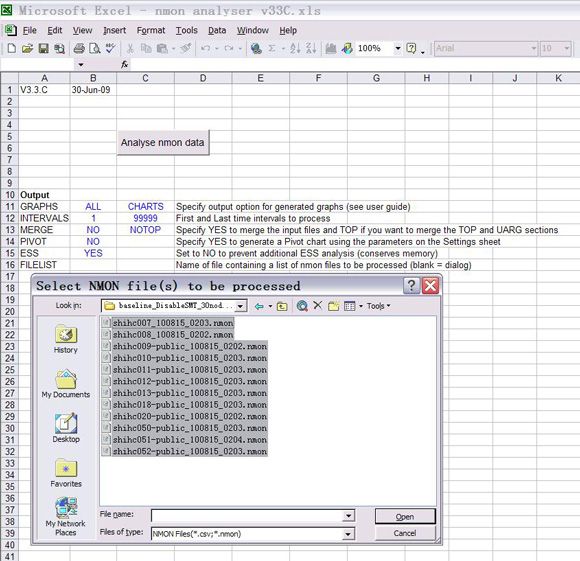Image resolution: width=580 pixels, height=561 pixels.
Task: Click the Analyse nmon data button
Action: point(163,142)
